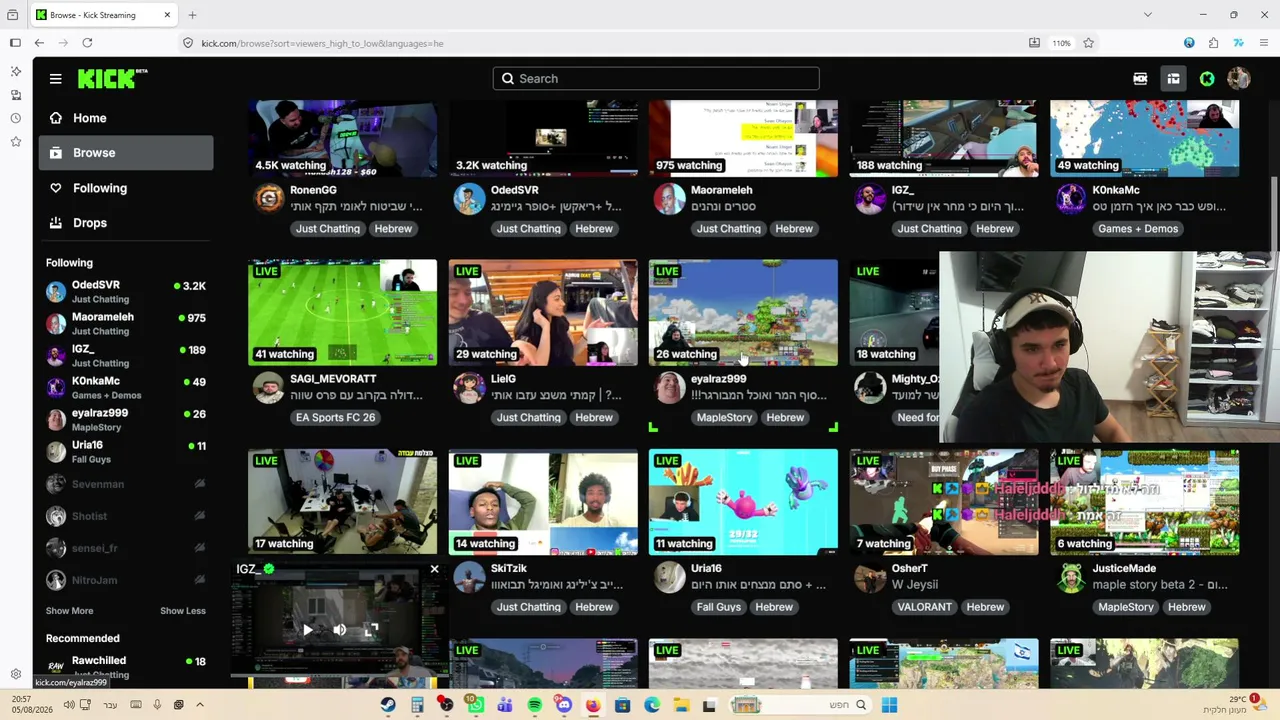The height and width of the screenshot is (720, 1280).
Task: Click Show Less in Following section
Action: coord(183,611)
